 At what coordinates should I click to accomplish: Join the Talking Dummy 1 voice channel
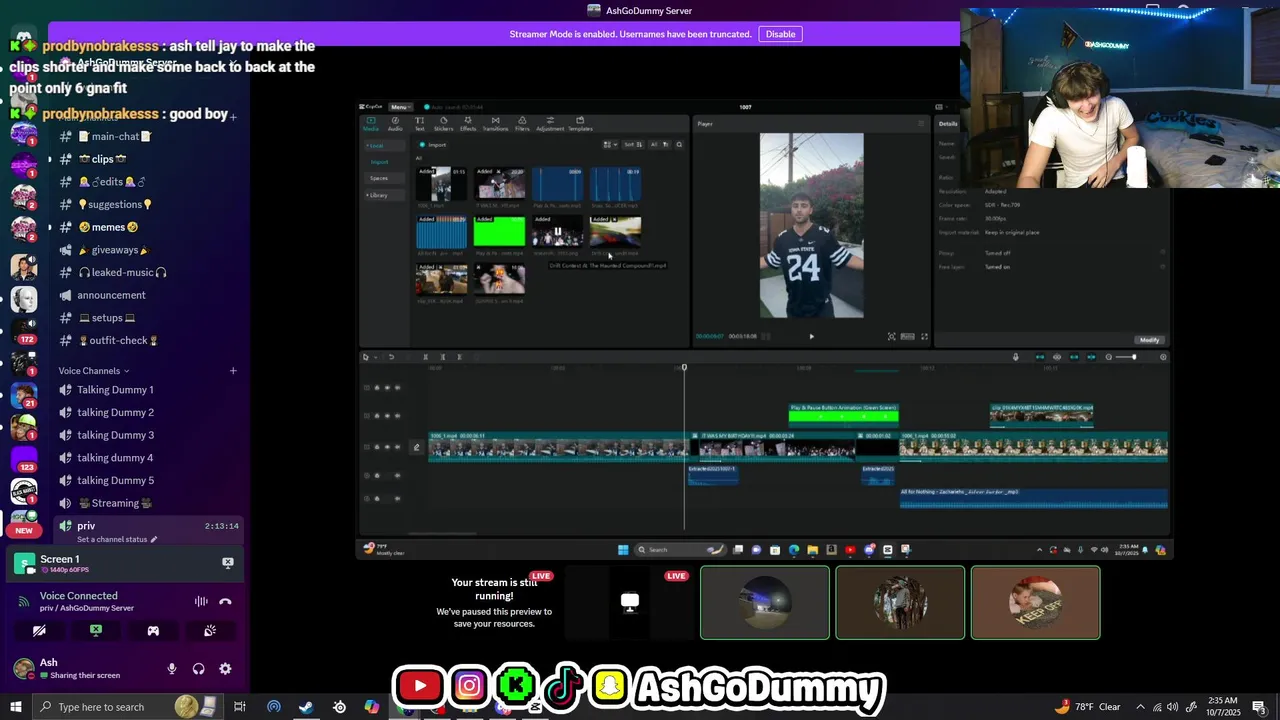click(115, 390)
